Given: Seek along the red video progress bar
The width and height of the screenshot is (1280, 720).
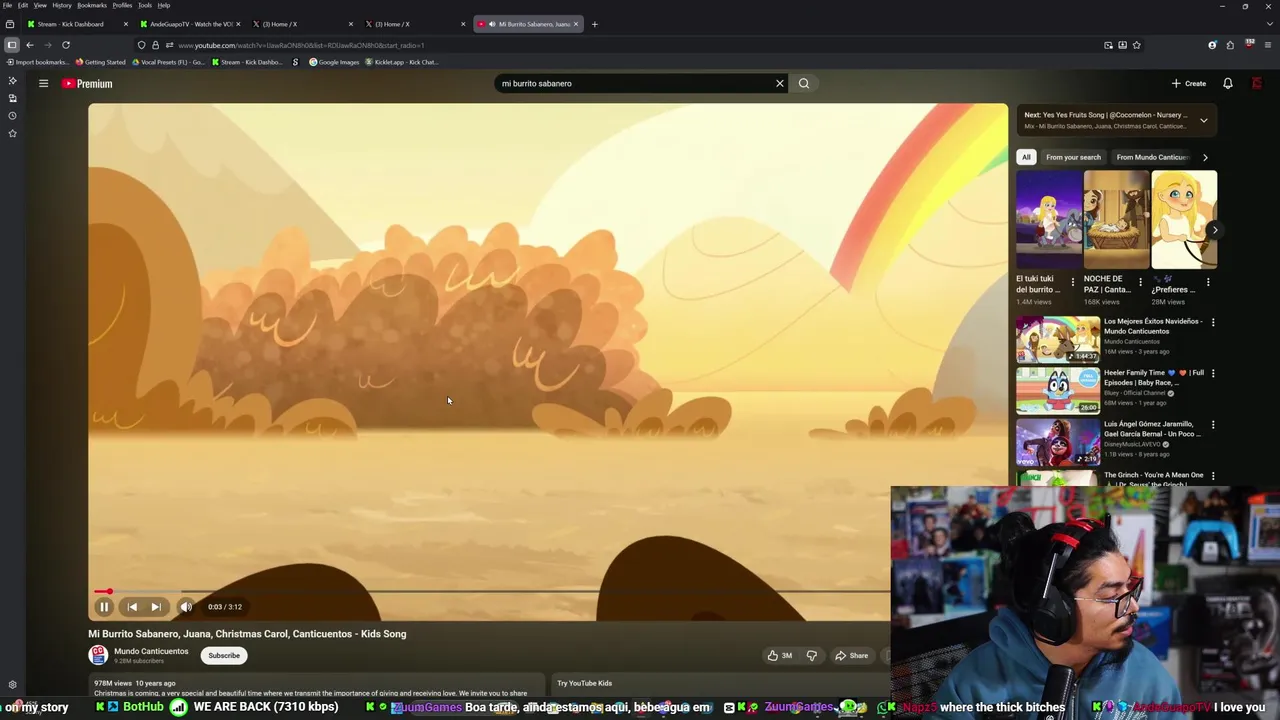Looking at the screenshot, I should (x=490, y=592).
